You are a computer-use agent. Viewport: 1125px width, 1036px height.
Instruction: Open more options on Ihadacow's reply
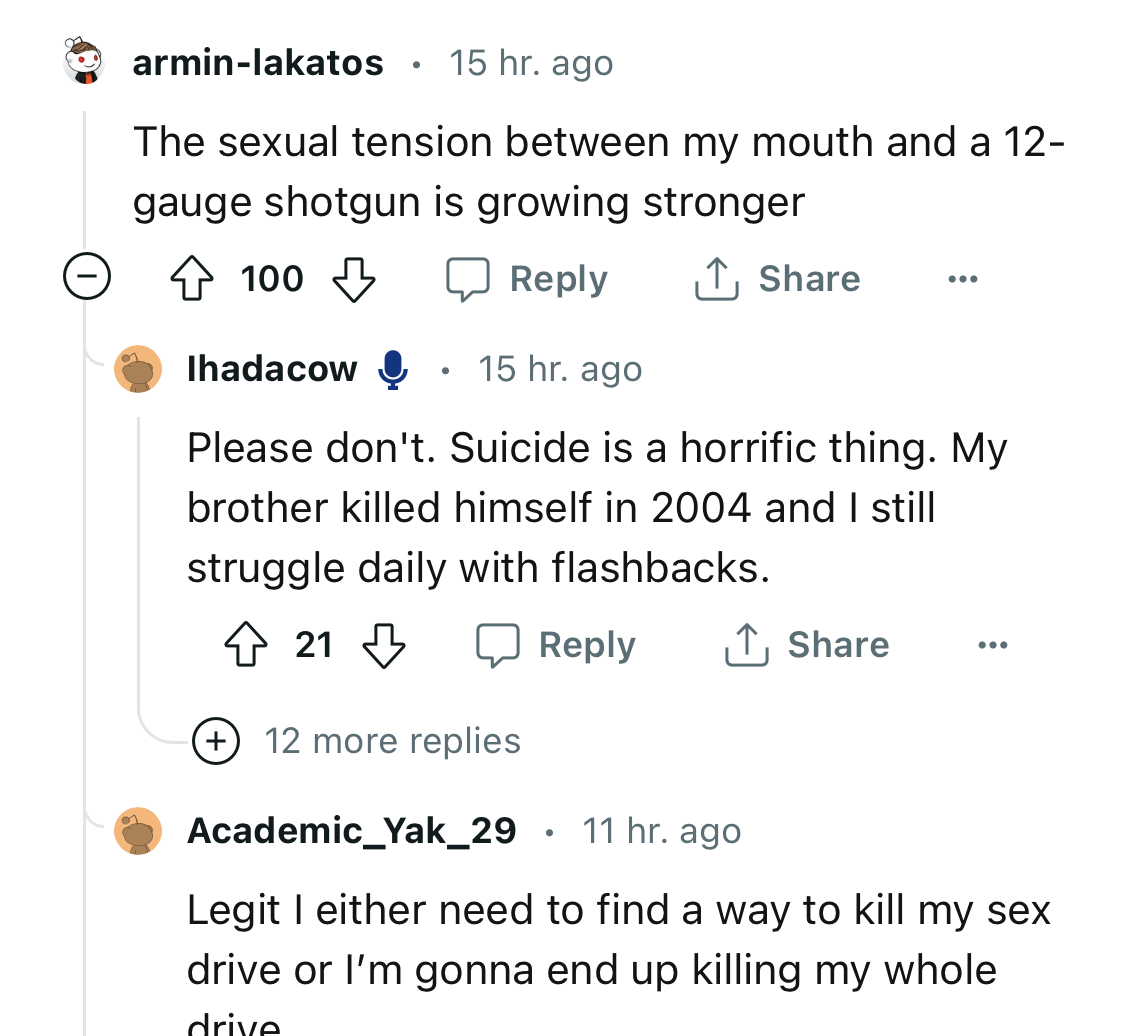[x=992, y=645]
